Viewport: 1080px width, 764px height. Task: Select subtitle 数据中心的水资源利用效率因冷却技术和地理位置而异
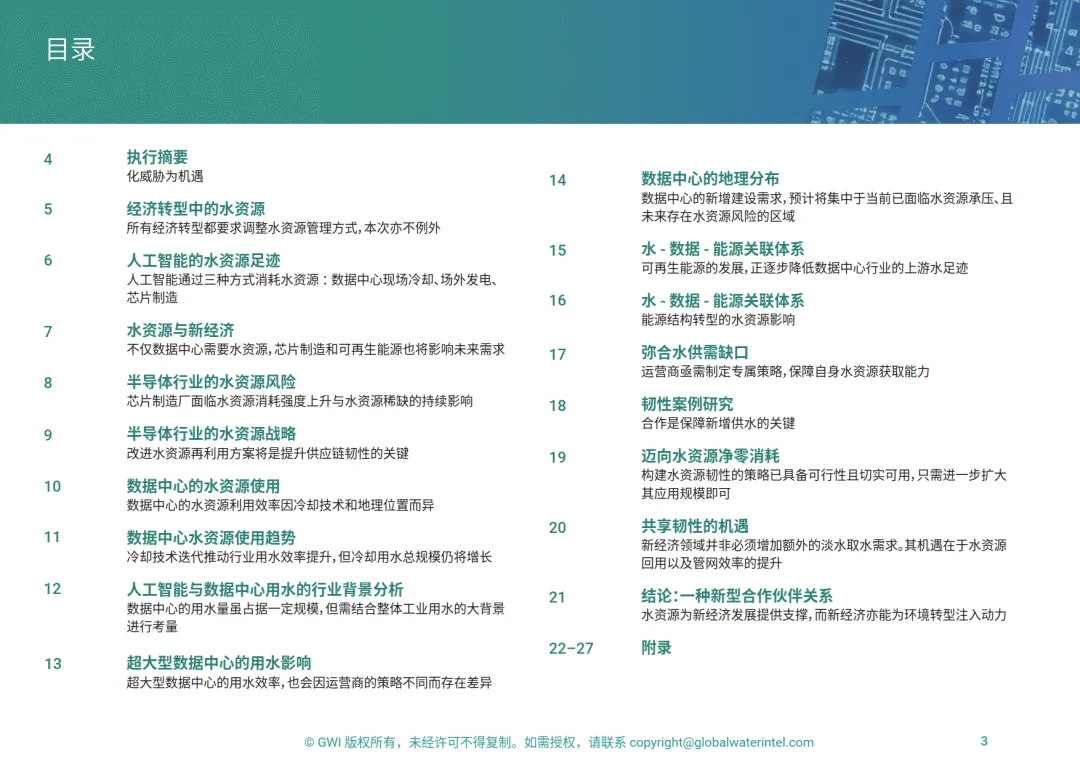280,505
